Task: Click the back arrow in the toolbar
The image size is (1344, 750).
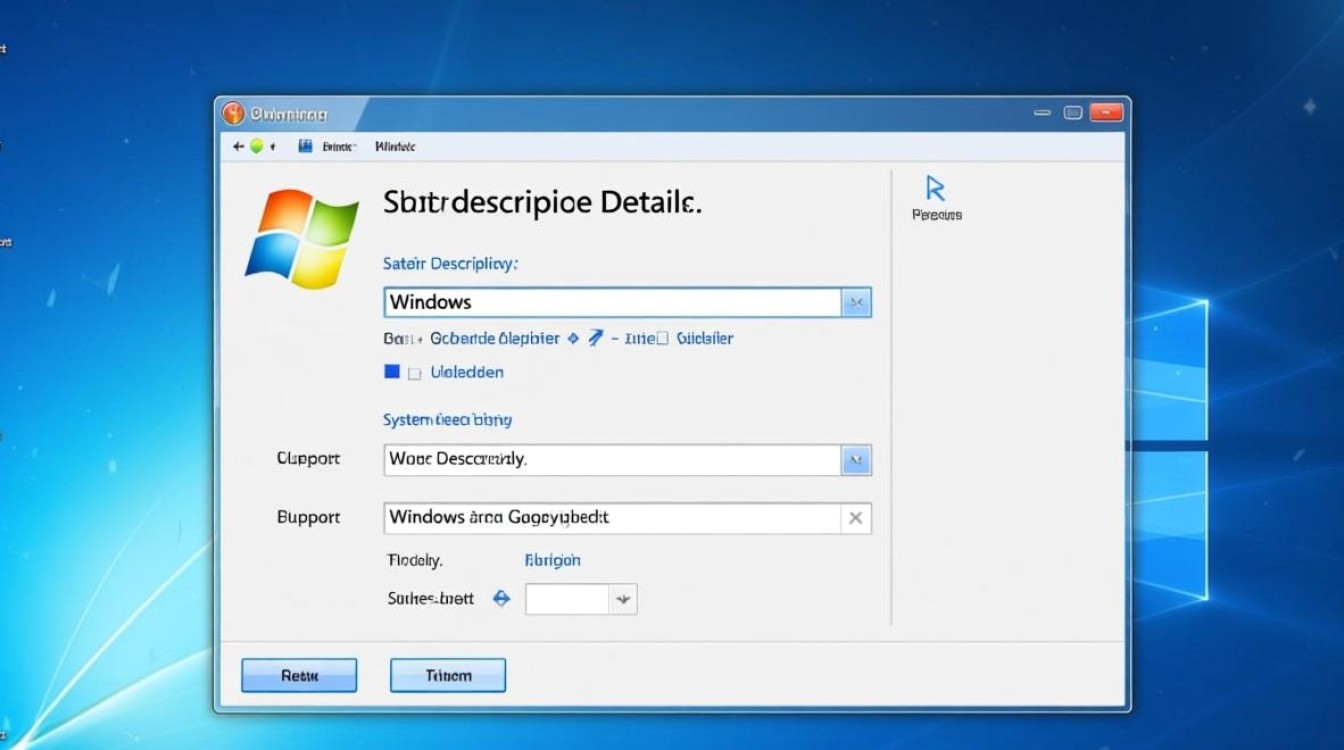Action: coord(238,146)
